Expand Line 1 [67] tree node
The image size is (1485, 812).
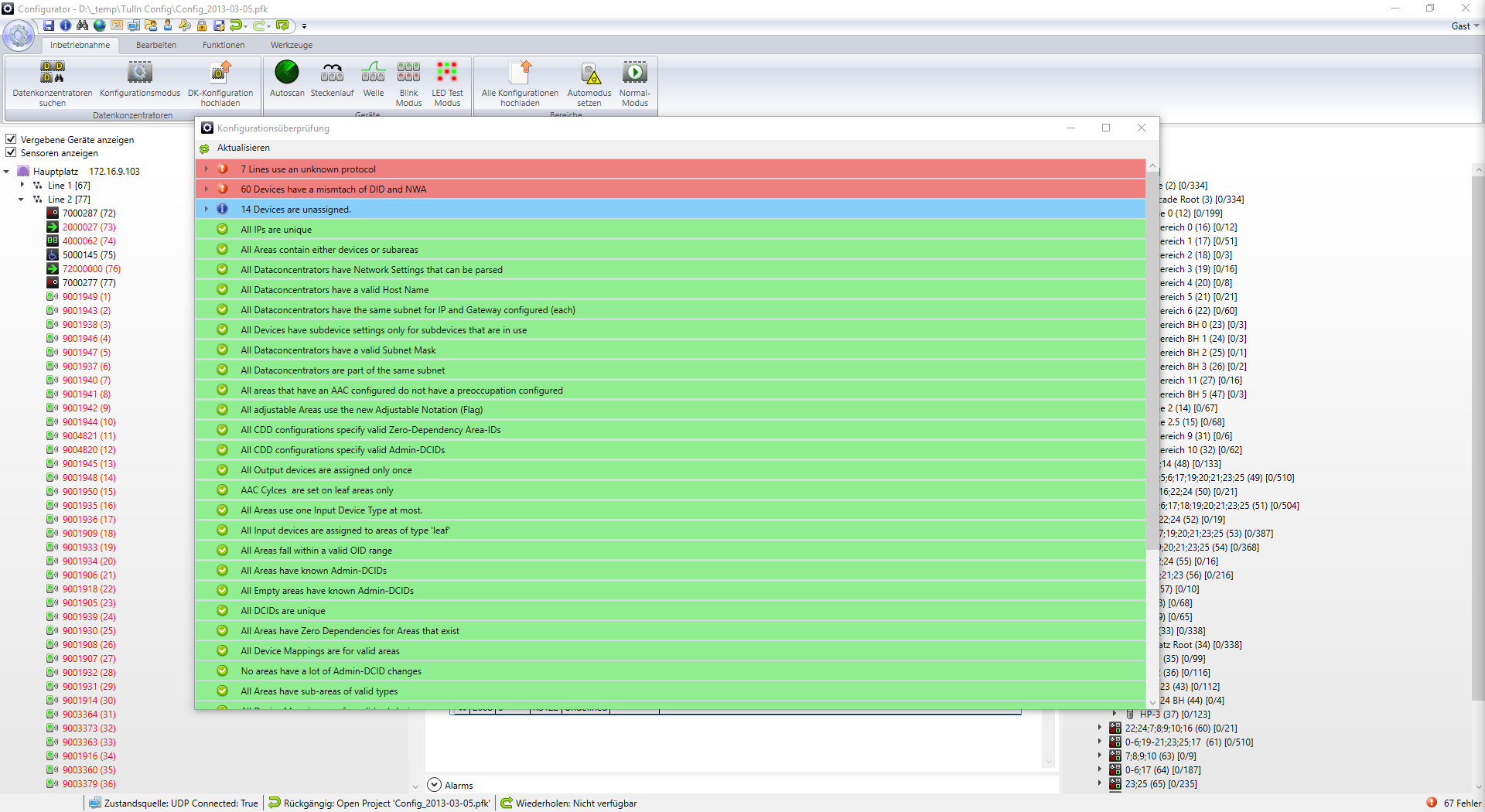tap(22, 186)
